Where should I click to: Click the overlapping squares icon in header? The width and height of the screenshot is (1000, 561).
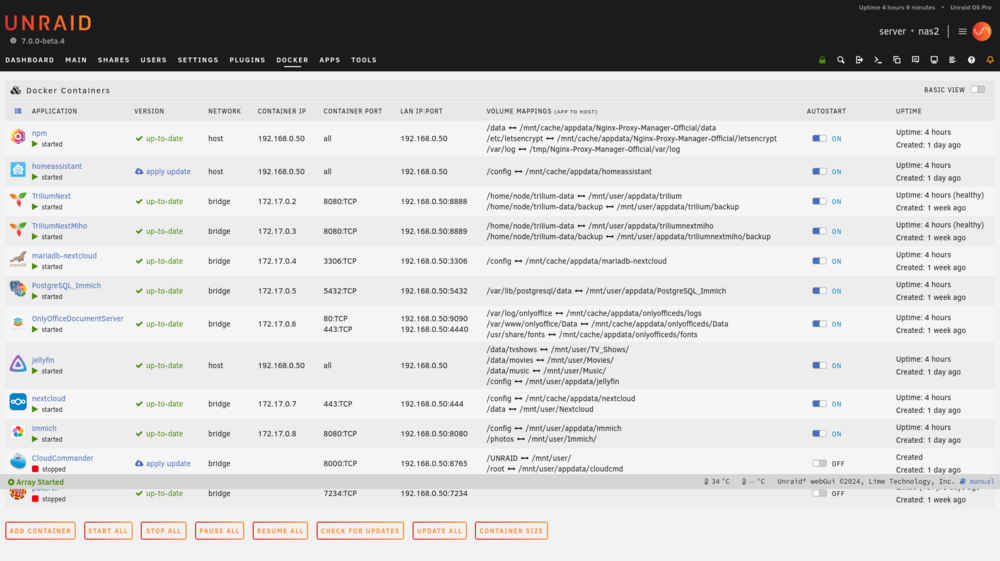pyautogui.click(x=897, y=60)
